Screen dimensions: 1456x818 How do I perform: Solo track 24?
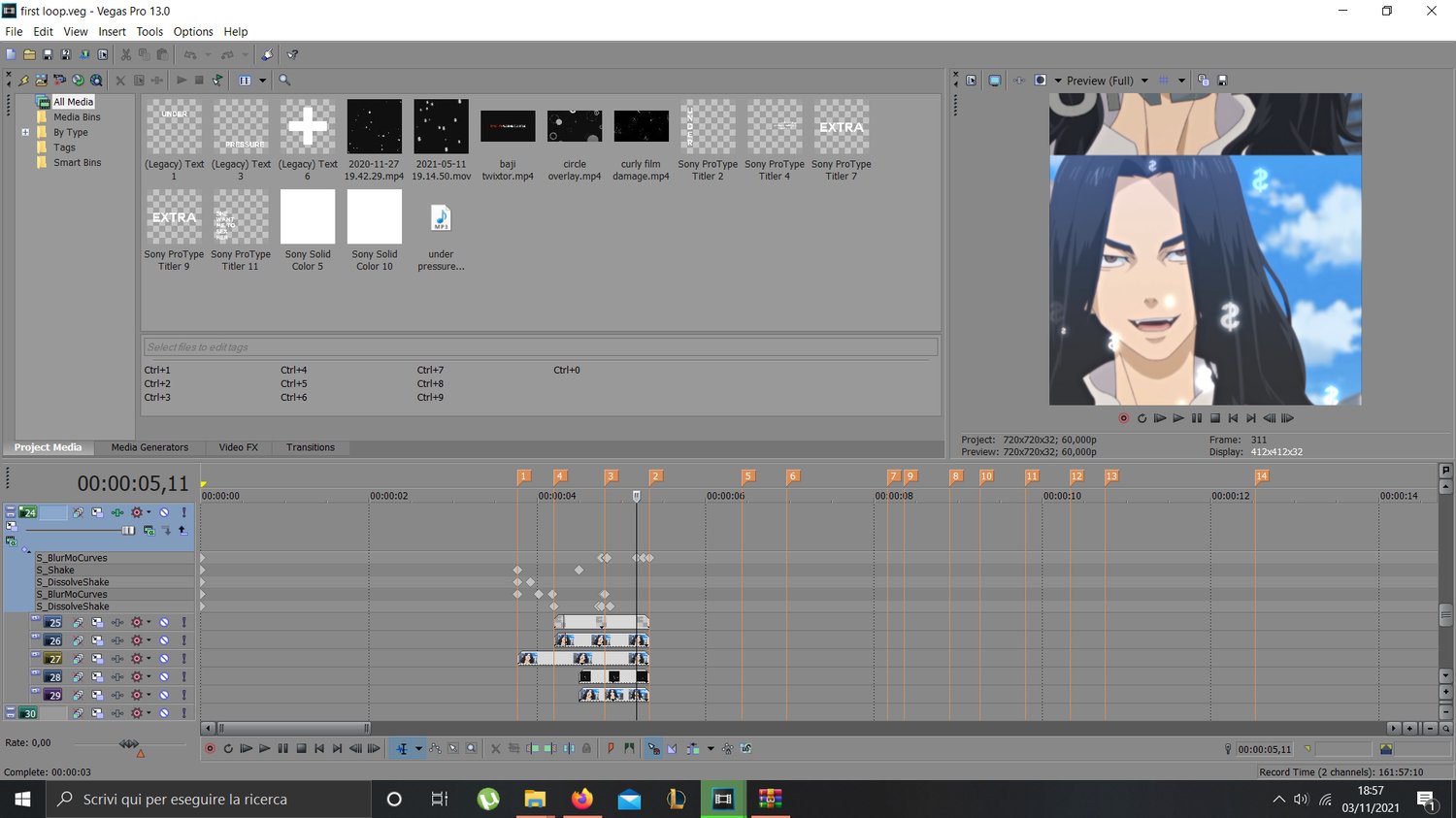tap(183, 512)
